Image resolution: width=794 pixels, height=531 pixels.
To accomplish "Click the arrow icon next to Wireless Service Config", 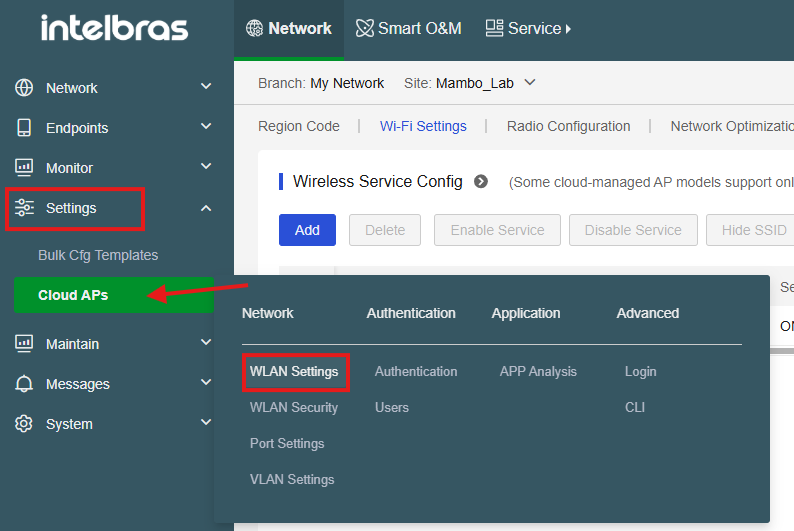I will (481, 181).
